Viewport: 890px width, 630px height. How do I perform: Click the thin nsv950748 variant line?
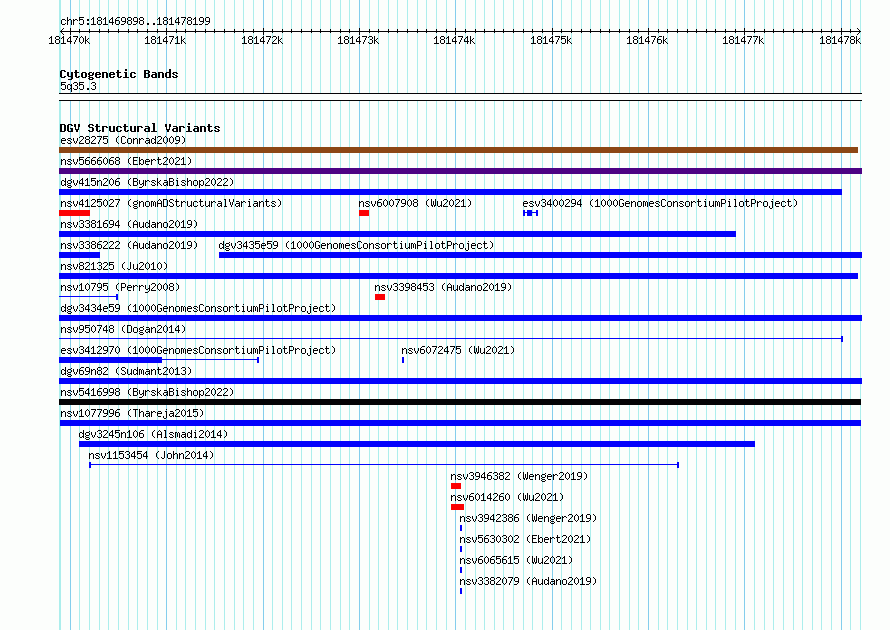(x=451, y=339)
